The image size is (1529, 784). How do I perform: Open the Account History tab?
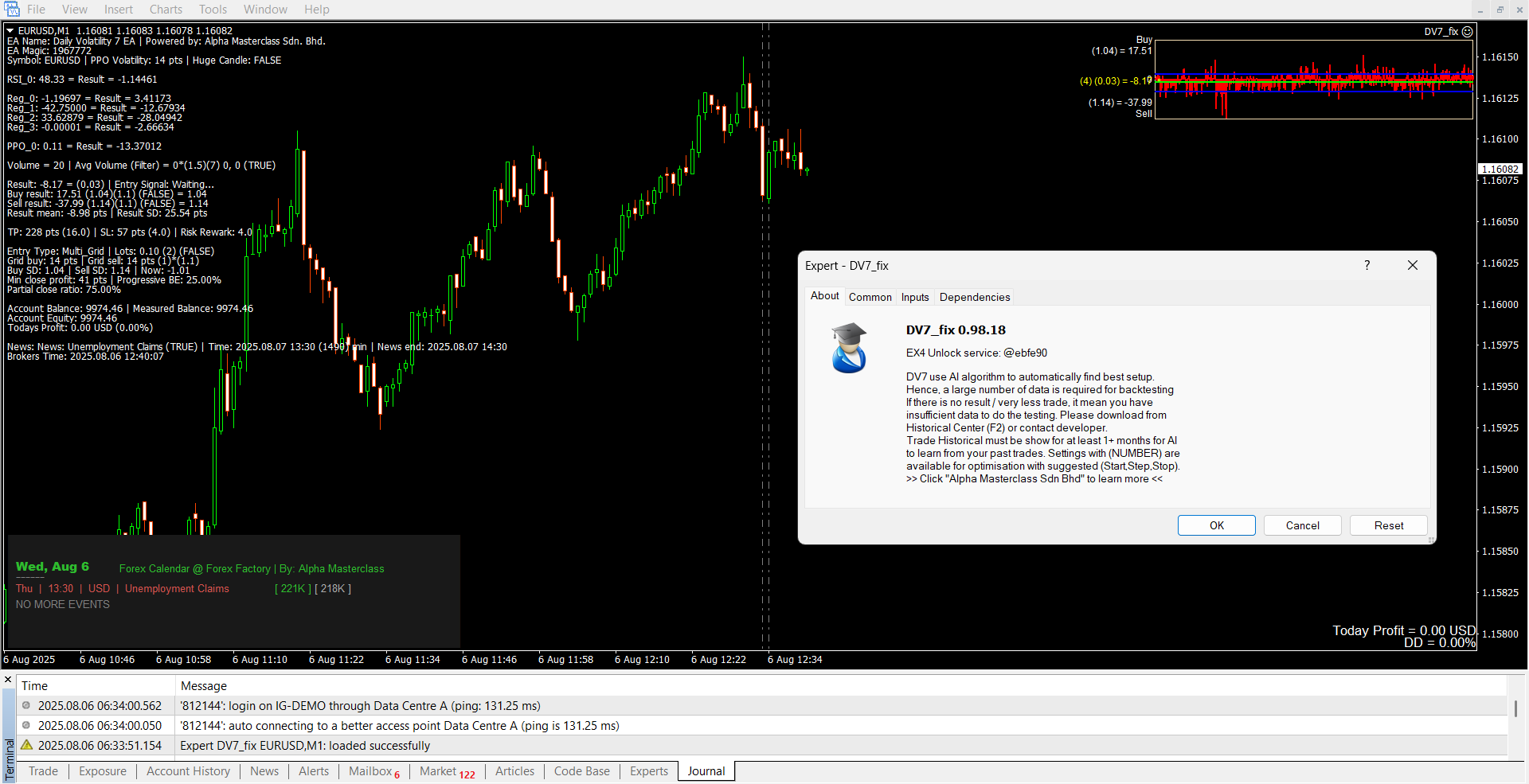tap(188, 771)
